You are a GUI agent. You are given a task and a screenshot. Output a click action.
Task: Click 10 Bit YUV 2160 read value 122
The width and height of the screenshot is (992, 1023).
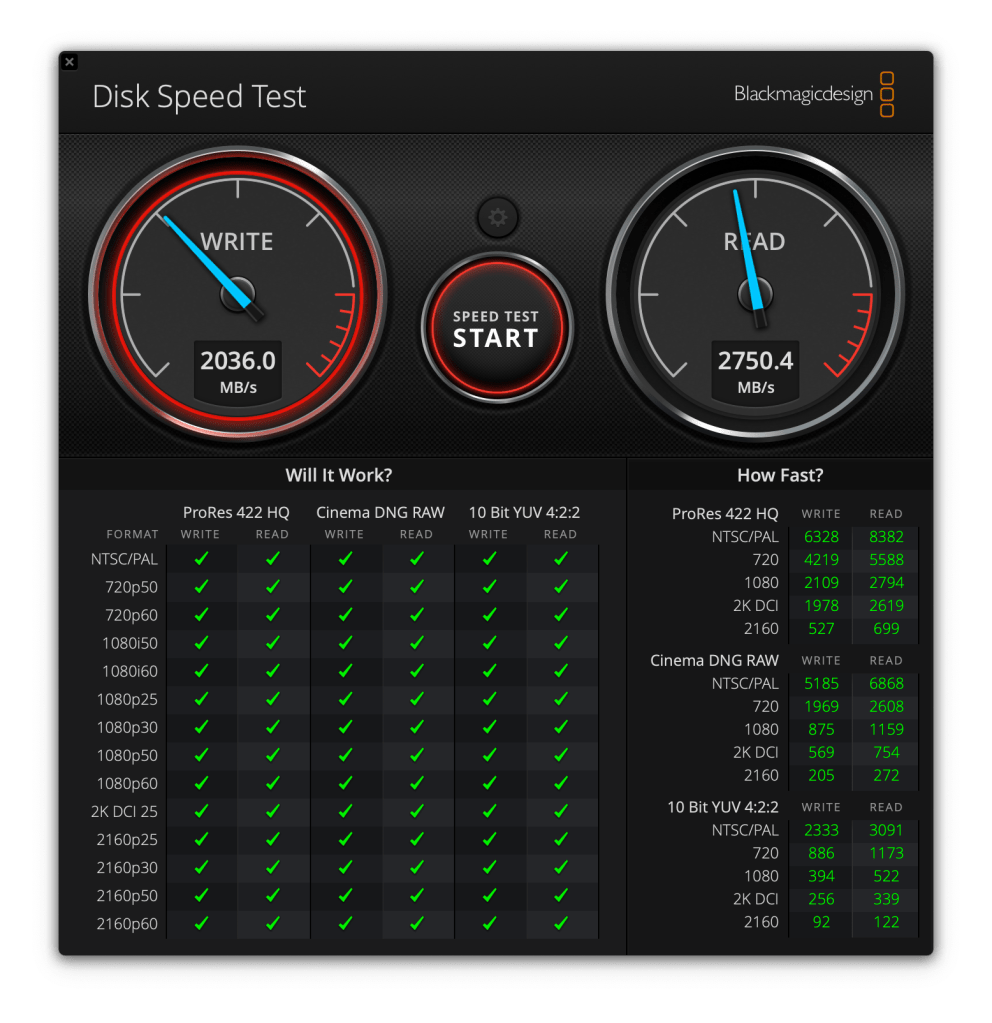coord(886,922)
